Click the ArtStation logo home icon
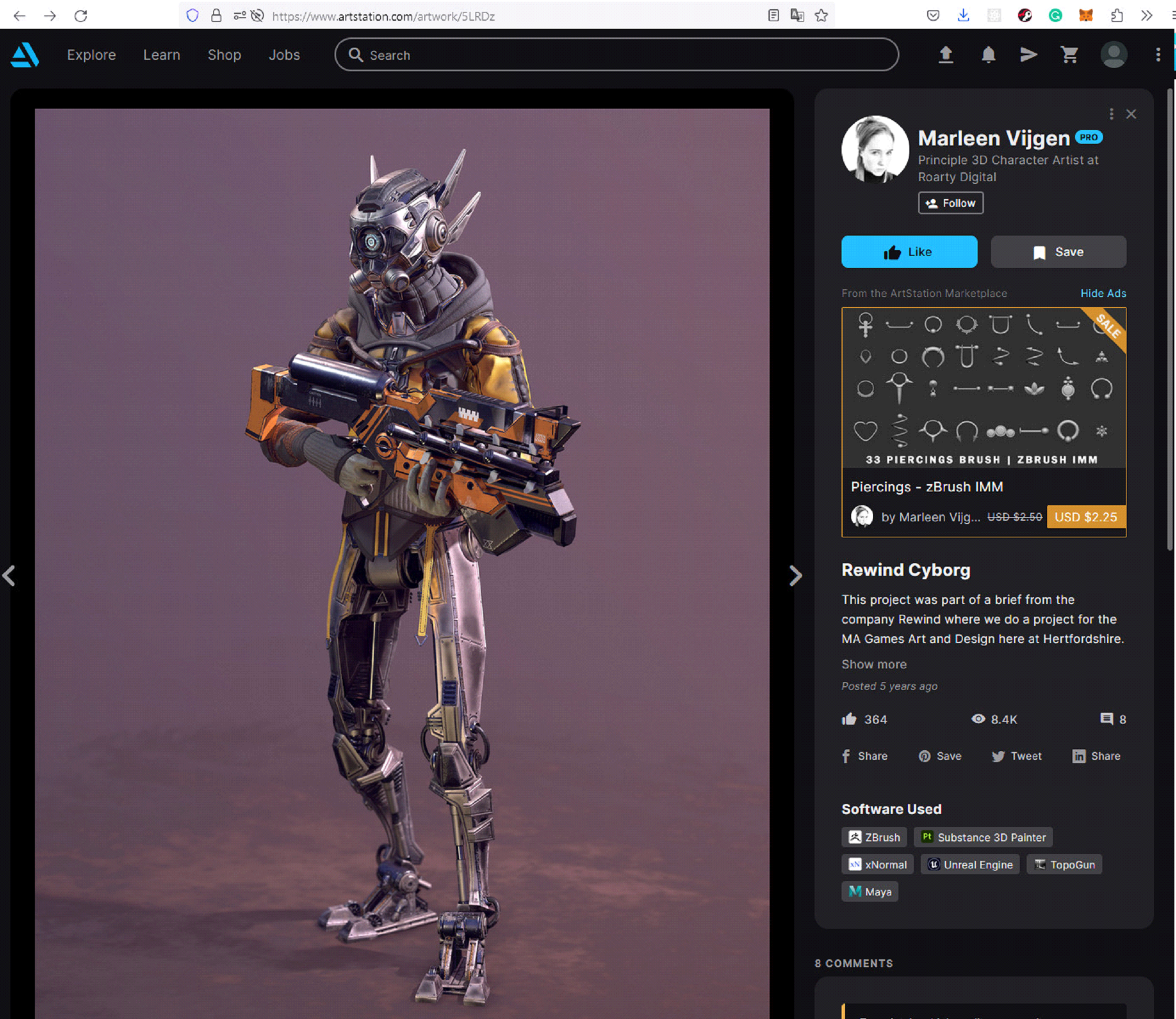 point(25,55)
